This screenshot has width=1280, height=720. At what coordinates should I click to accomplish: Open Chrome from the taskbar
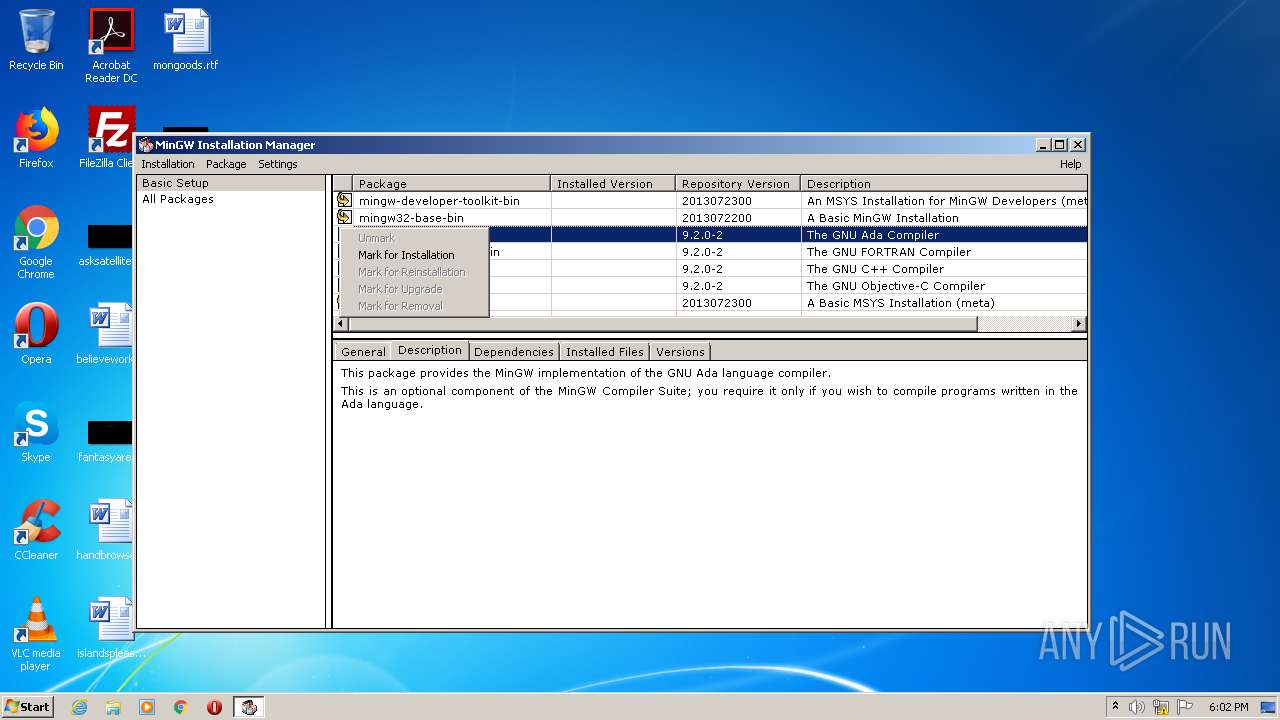pos(181,707)
